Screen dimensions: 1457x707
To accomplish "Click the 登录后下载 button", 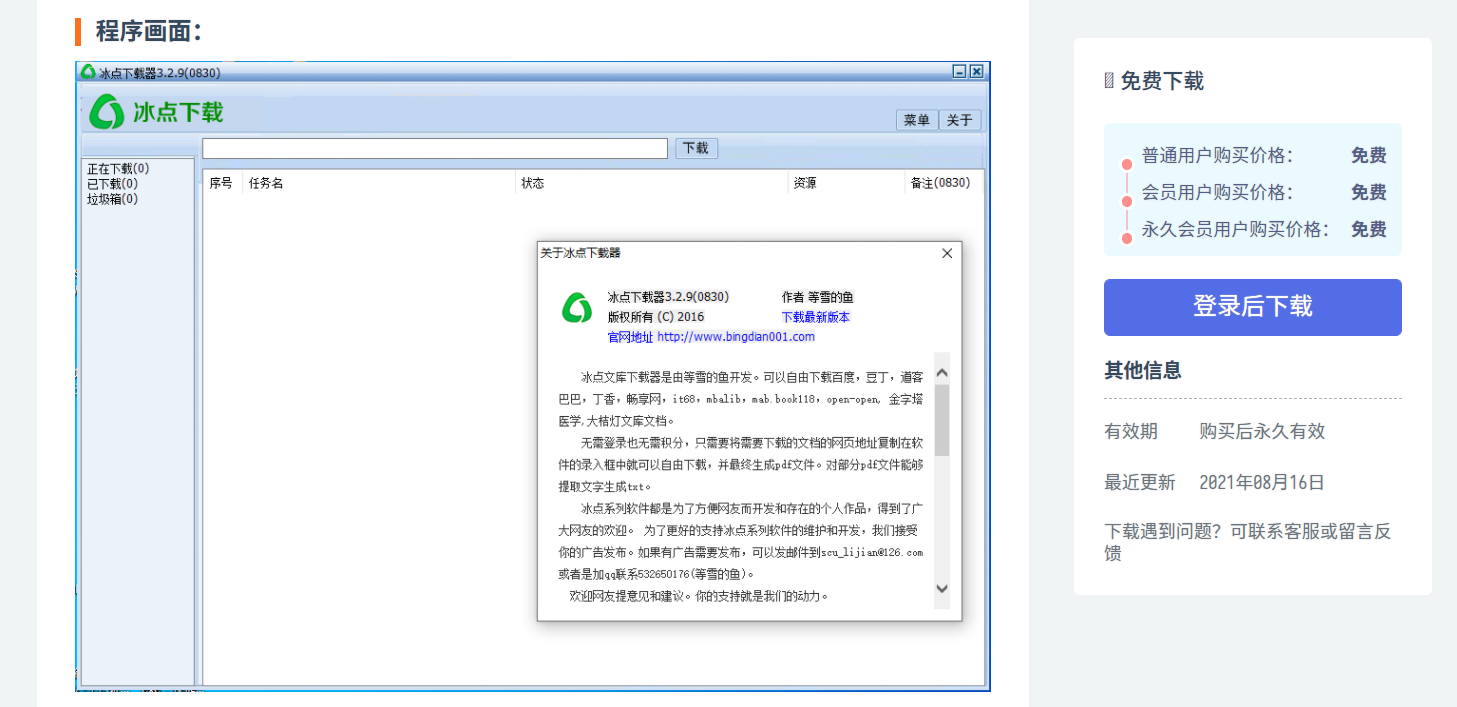I will tap(1252, 307).
